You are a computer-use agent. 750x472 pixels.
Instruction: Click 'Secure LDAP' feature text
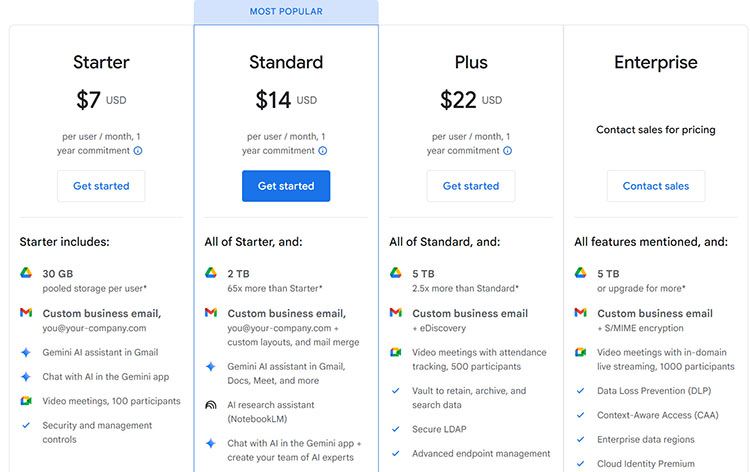coord(439,429)
